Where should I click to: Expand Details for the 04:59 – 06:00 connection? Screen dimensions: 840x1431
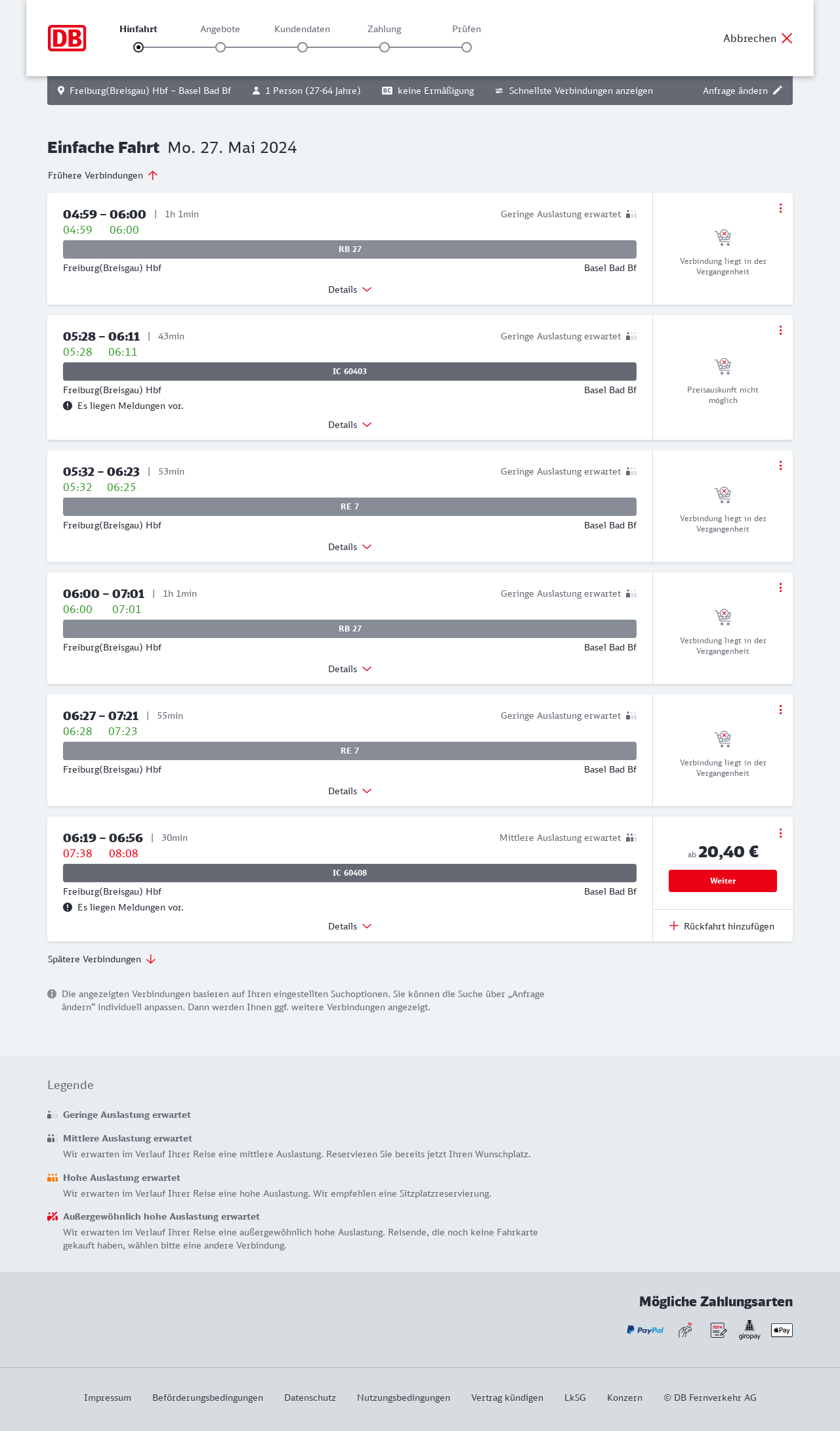350,289
